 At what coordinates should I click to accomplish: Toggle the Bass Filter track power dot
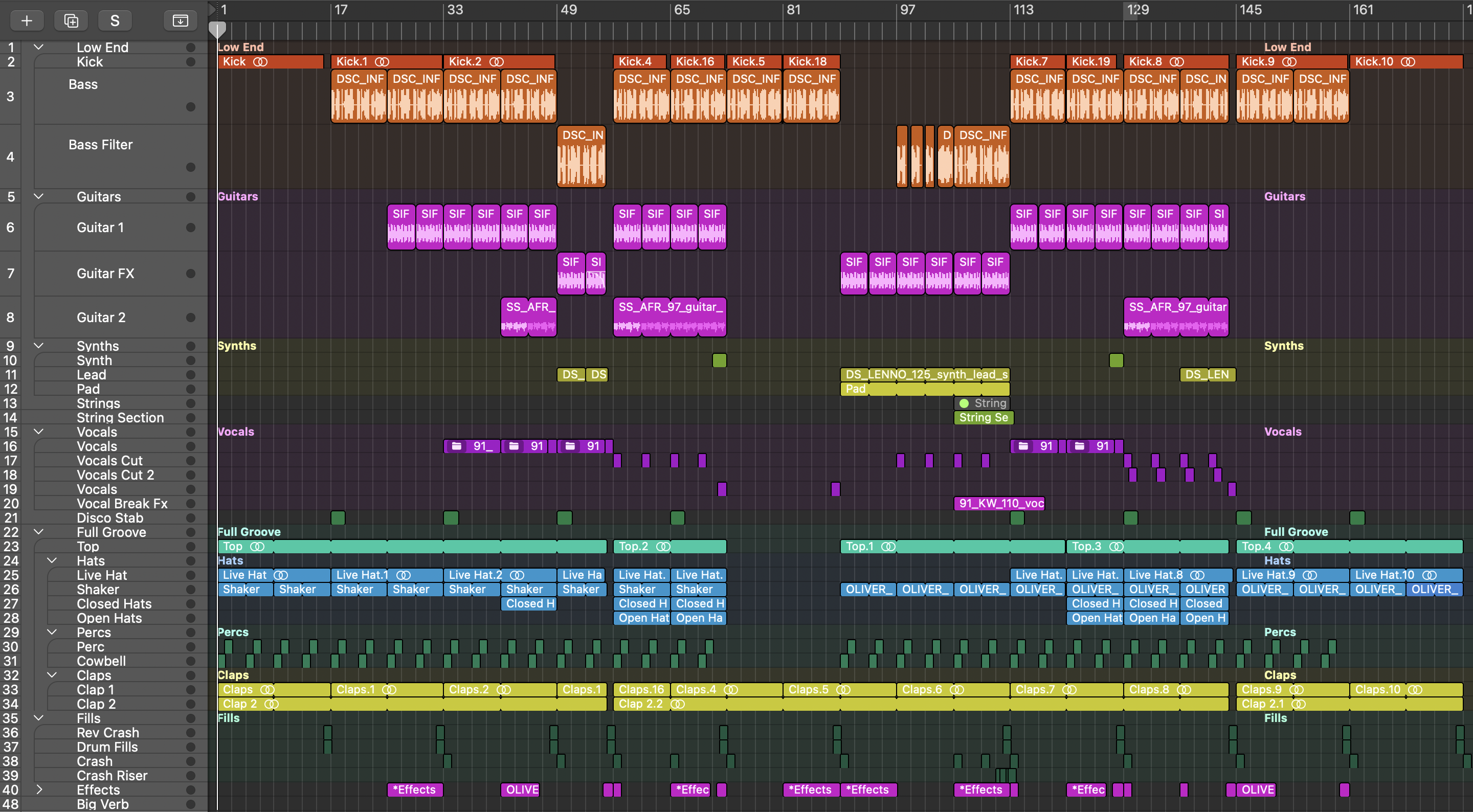point(191,168)
